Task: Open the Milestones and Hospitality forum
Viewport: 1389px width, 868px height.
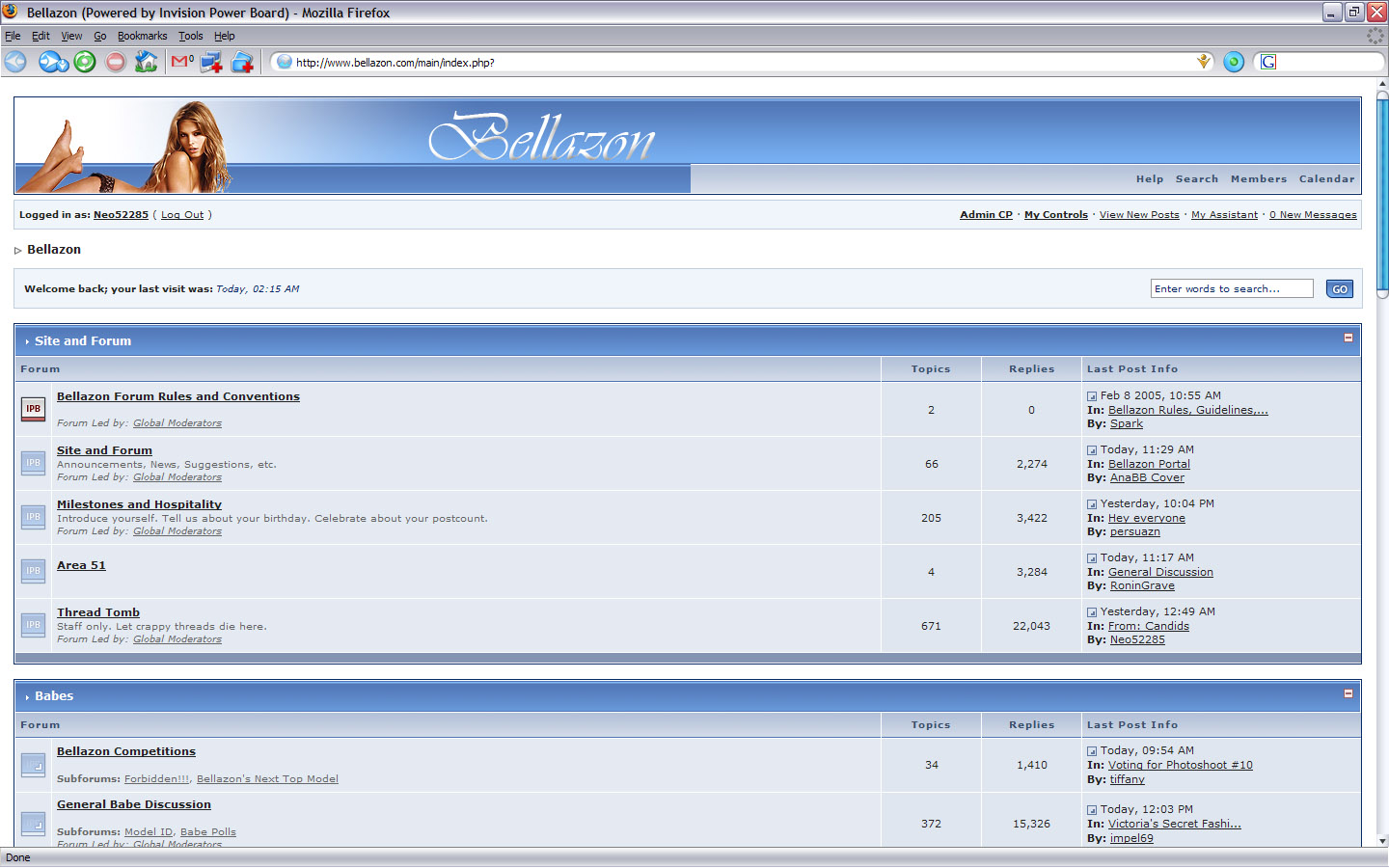Action: [x=139, y=504]
